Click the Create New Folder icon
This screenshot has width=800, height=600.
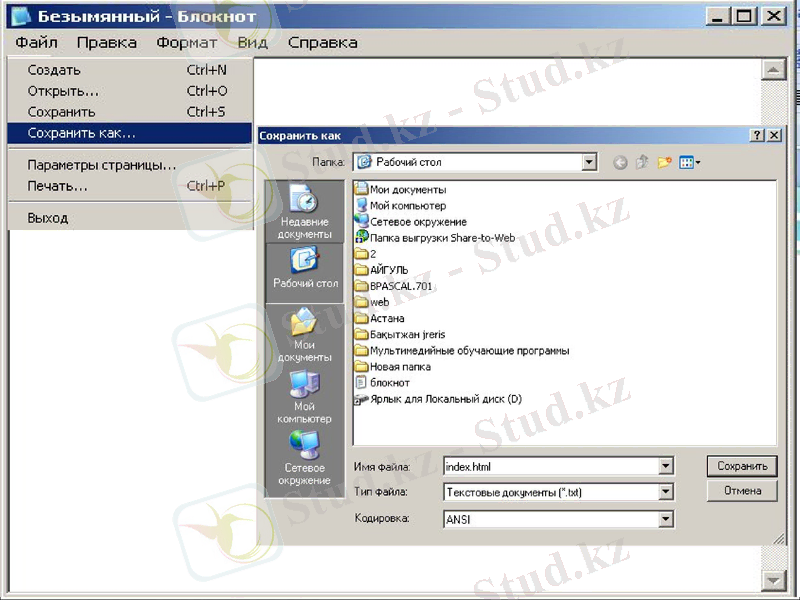(665, 162)
